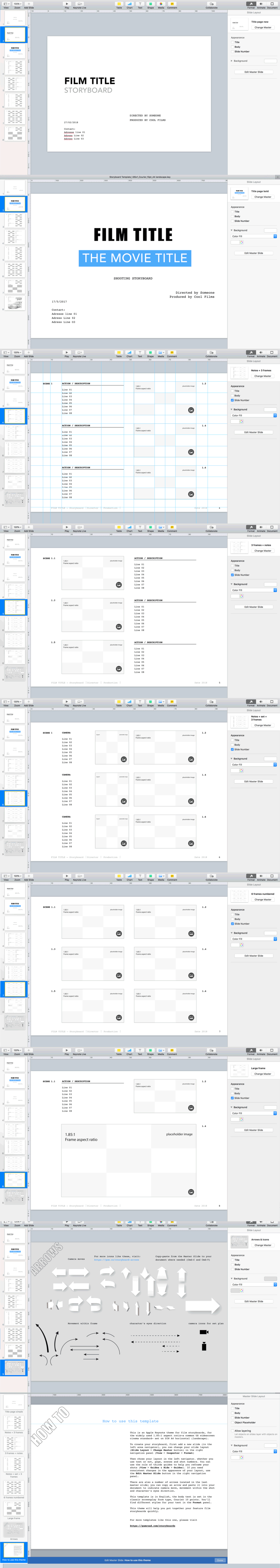Screen dimensions: 280x1568
Task: Click Chart icon in 3 frames + notes window
Action: click(x=129, y=527)
